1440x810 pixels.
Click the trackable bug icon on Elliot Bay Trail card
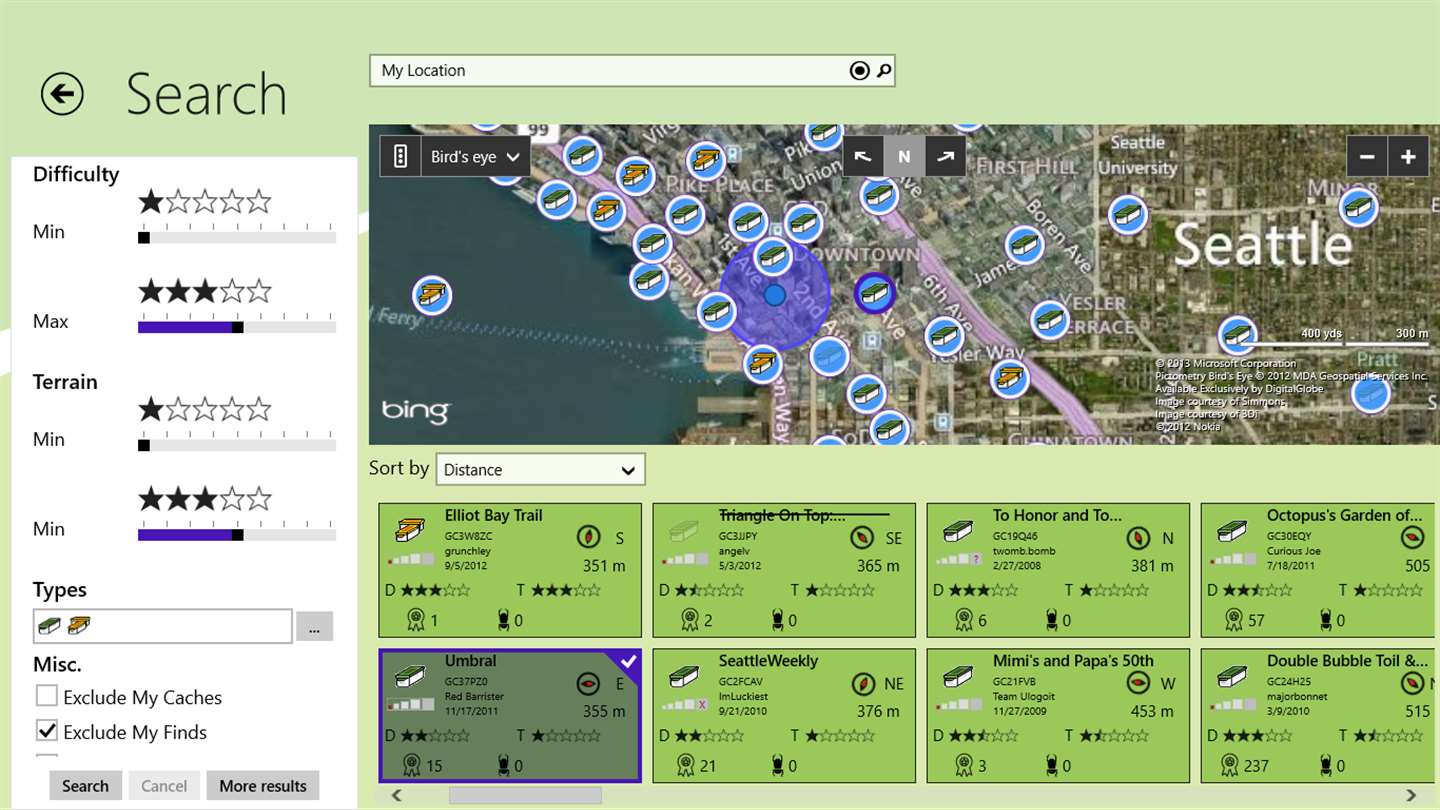504,620
